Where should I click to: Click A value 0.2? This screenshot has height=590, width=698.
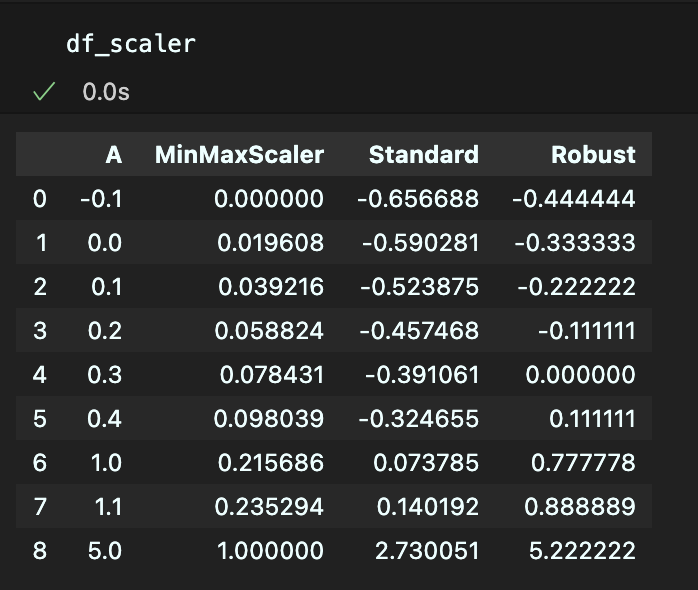click(105, 330)
